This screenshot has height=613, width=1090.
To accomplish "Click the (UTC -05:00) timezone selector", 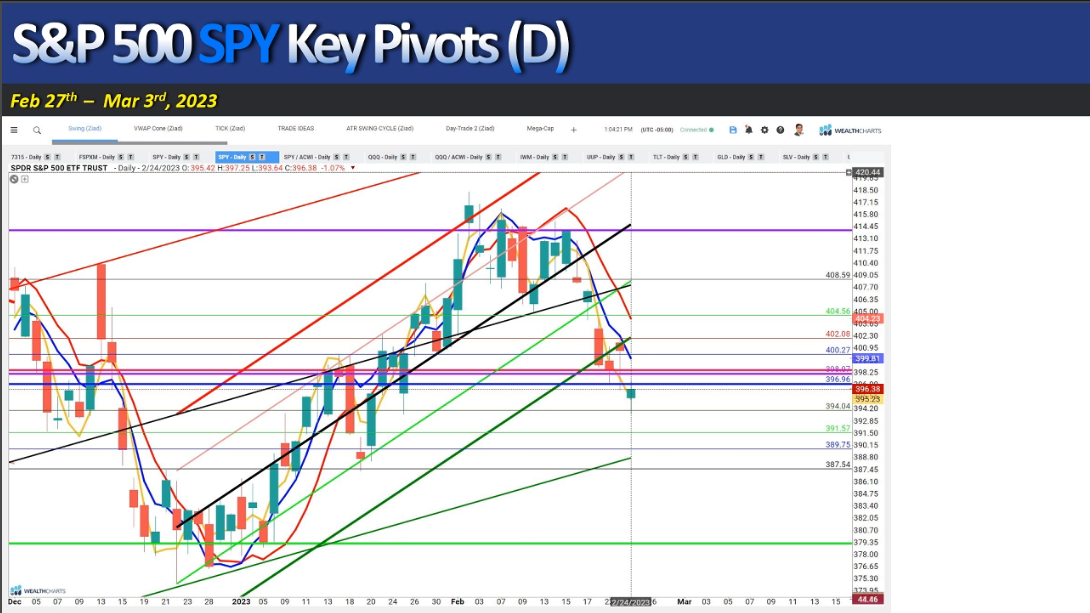I will (657, 130).
